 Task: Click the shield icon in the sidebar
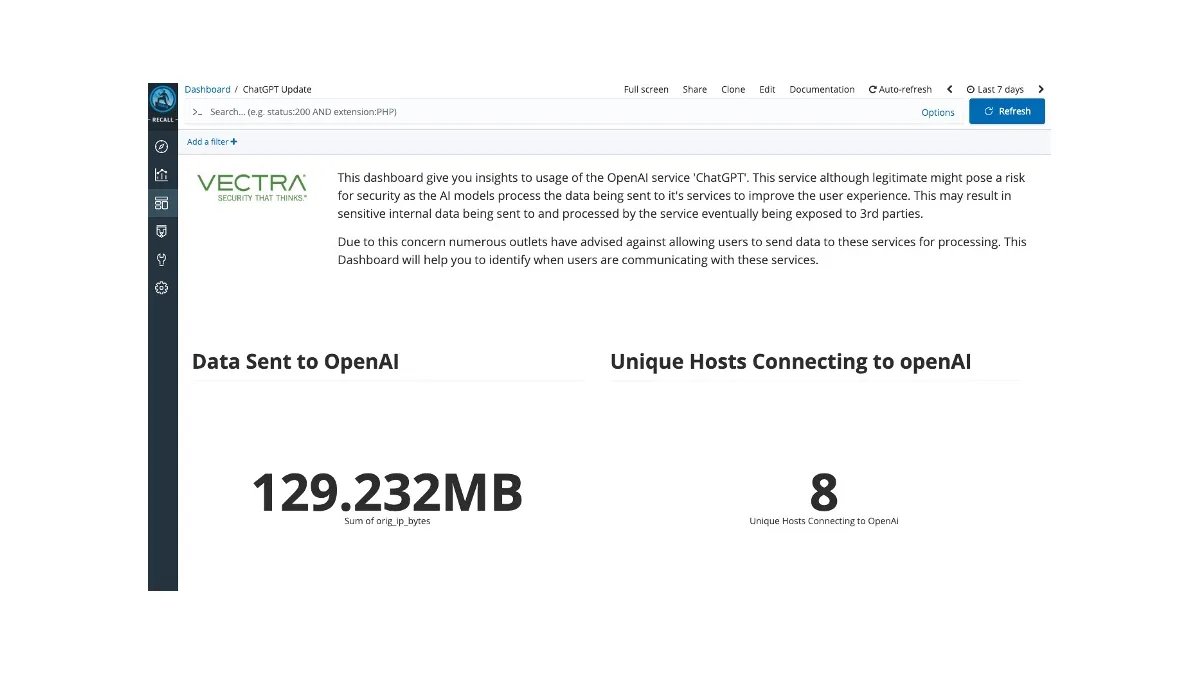tap(161, 231)
